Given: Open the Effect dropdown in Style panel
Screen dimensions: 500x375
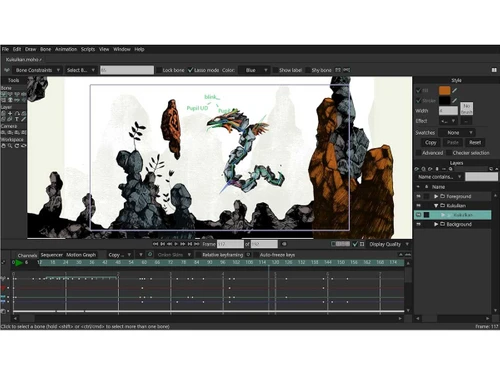Looking at the screenshot, I should tap(449, 121).
